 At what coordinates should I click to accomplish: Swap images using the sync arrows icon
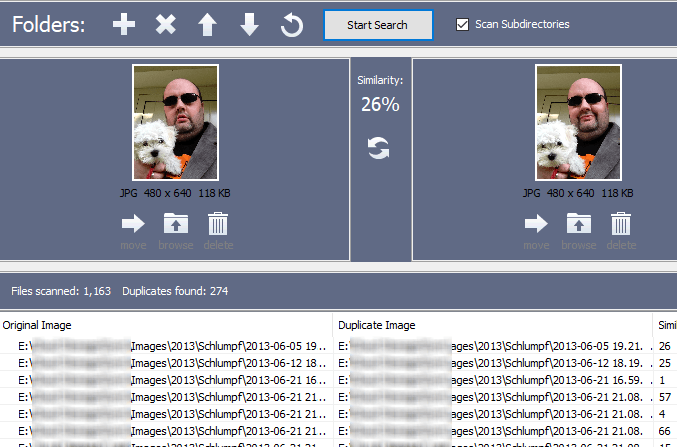pos(379,148)
